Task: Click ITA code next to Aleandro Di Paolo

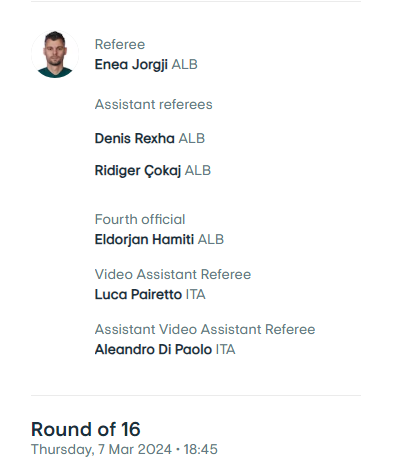Action: click(226, 350)
